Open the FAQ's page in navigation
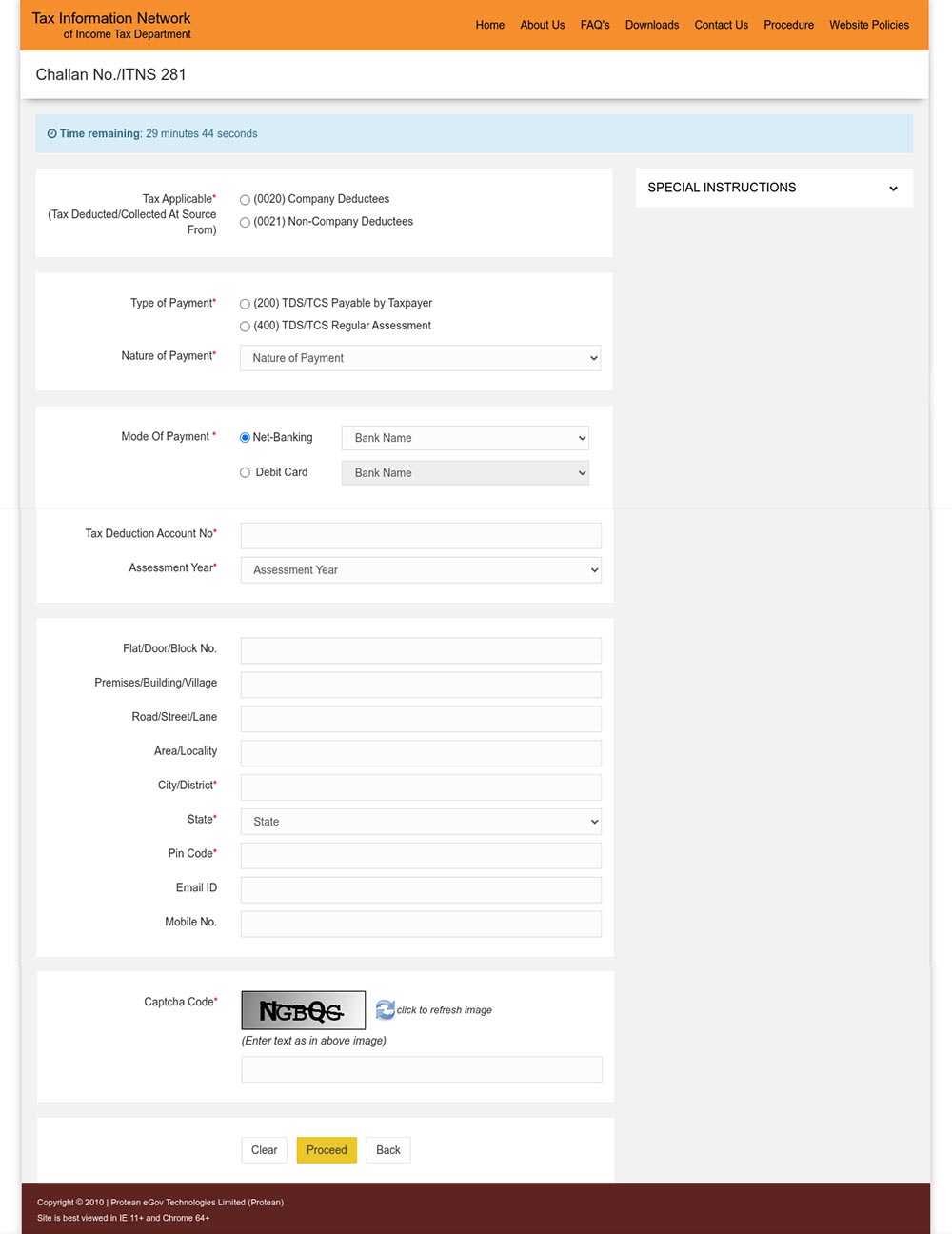The width and height of the screenshot is (952, 1234). coord(595,25)
